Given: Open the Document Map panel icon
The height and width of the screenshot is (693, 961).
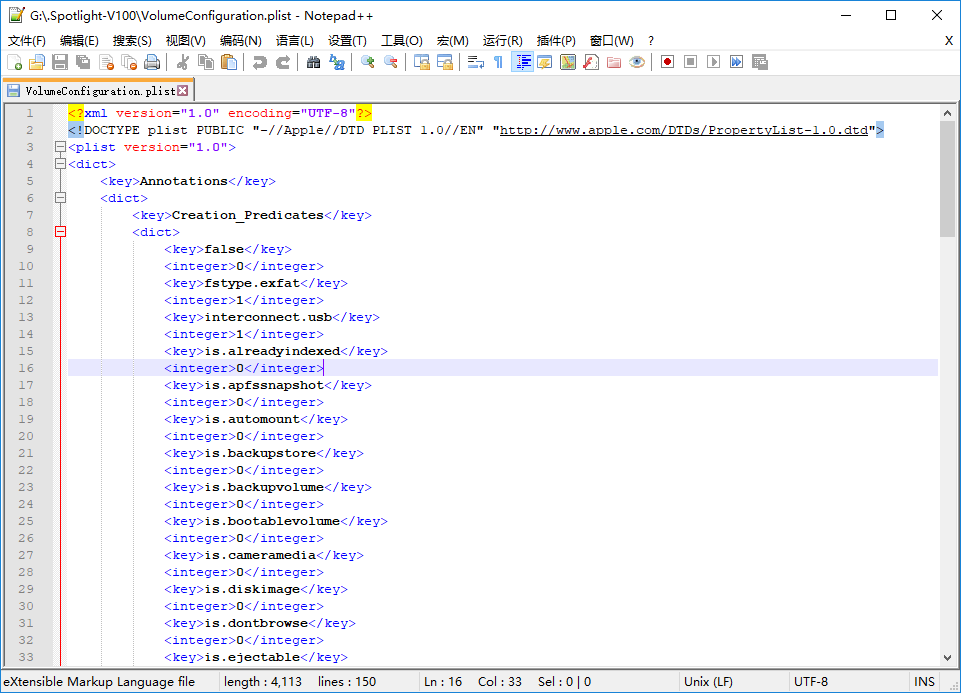Looking at the screenshot, I should [x=568, y=62].
